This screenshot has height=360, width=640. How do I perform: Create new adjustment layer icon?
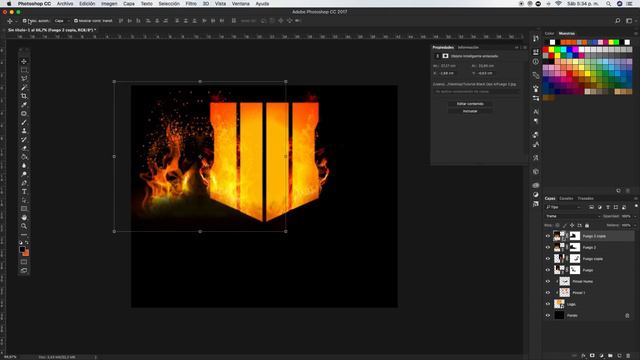pyautogui.click(x=601, y=356)
